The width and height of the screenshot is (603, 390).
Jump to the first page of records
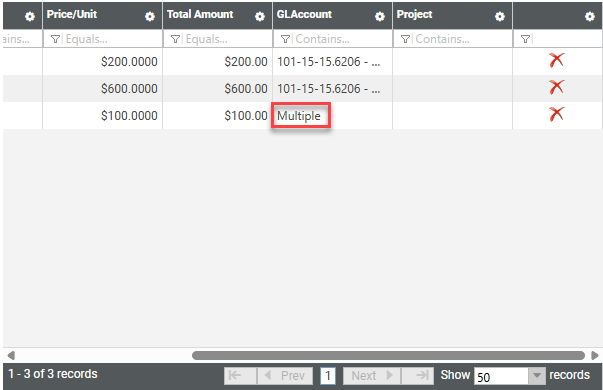point(240,375)
